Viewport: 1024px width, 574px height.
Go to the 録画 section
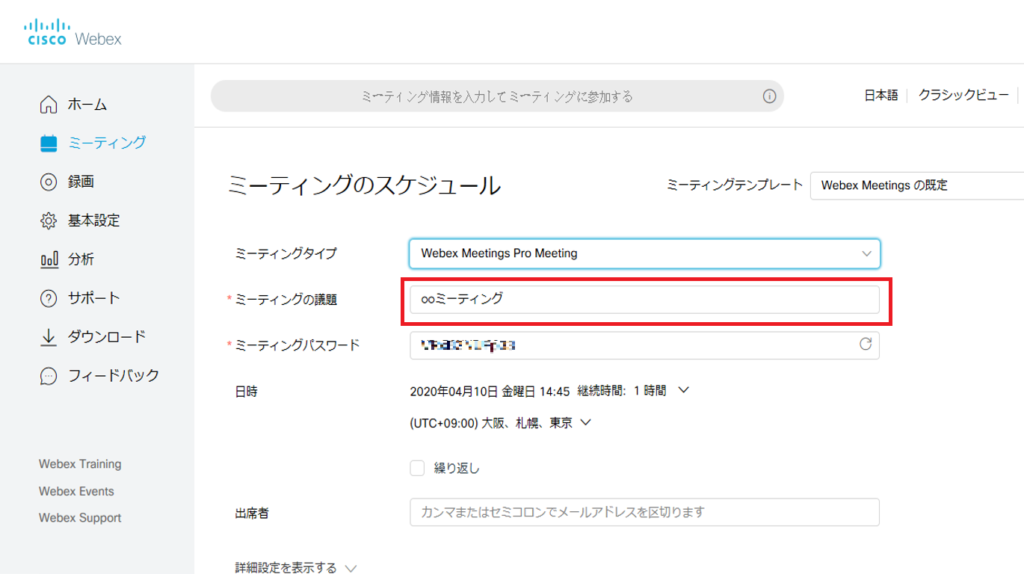pos(81,182)
